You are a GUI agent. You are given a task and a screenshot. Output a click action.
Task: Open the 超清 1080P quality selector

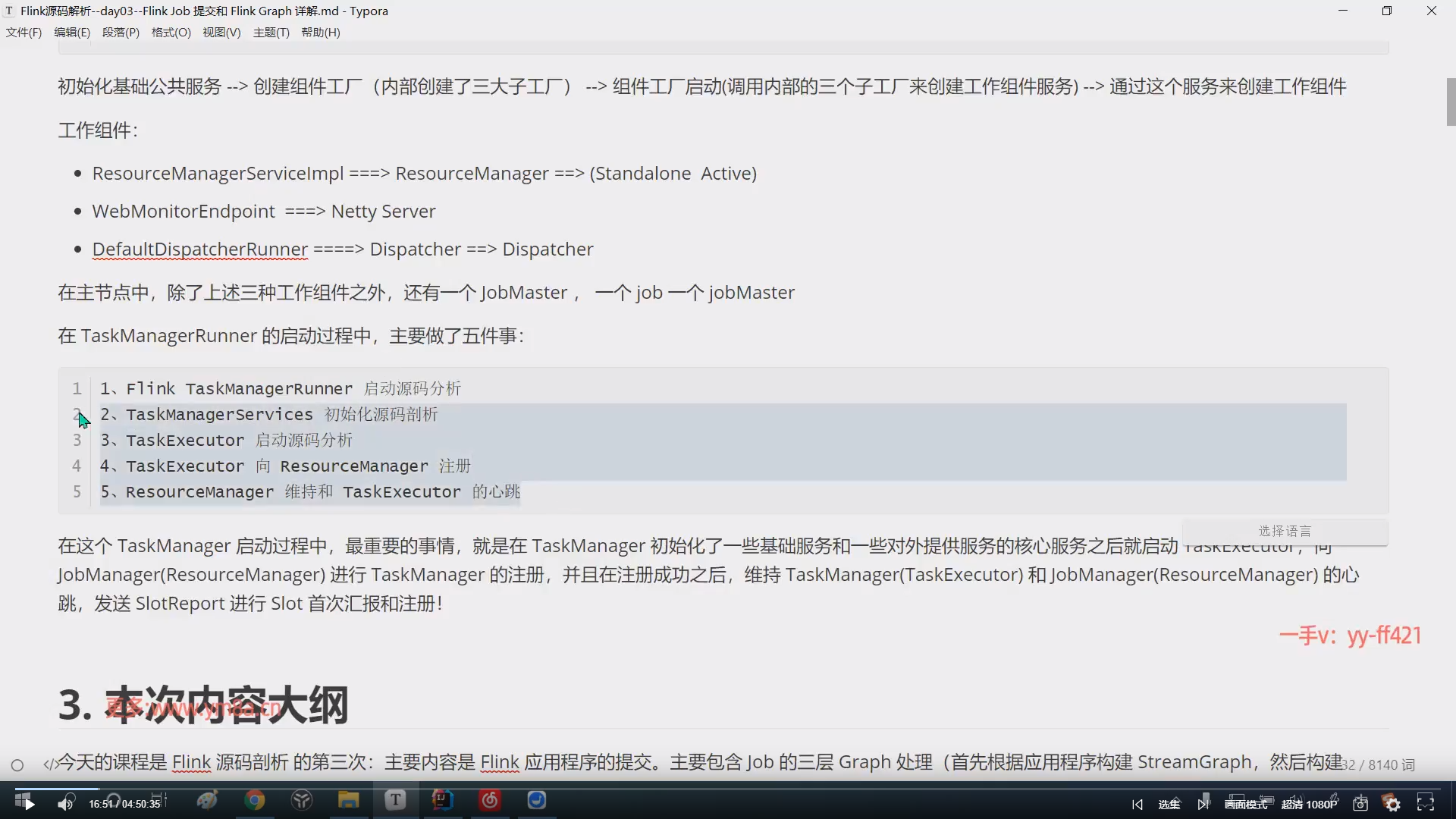(1309, 805)
